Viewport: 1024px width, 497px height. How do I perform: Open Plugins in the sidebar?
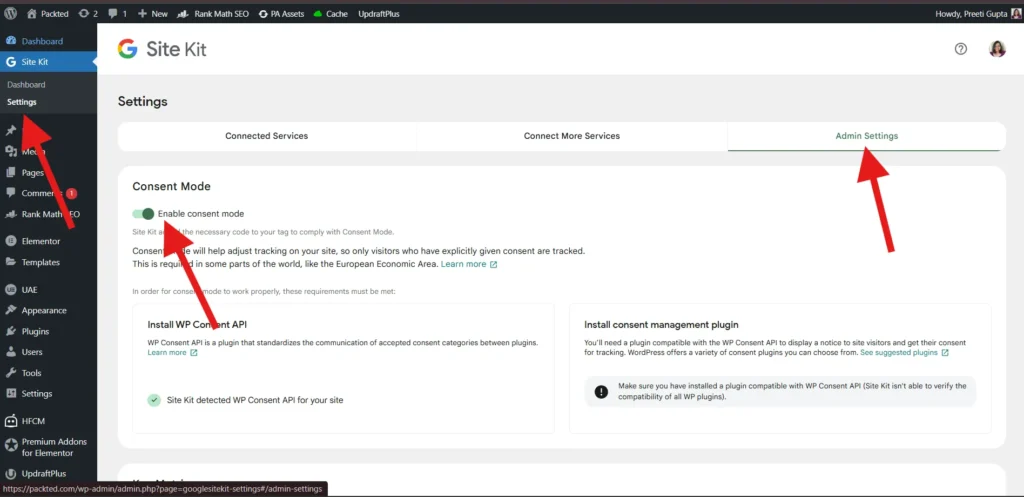35,331
